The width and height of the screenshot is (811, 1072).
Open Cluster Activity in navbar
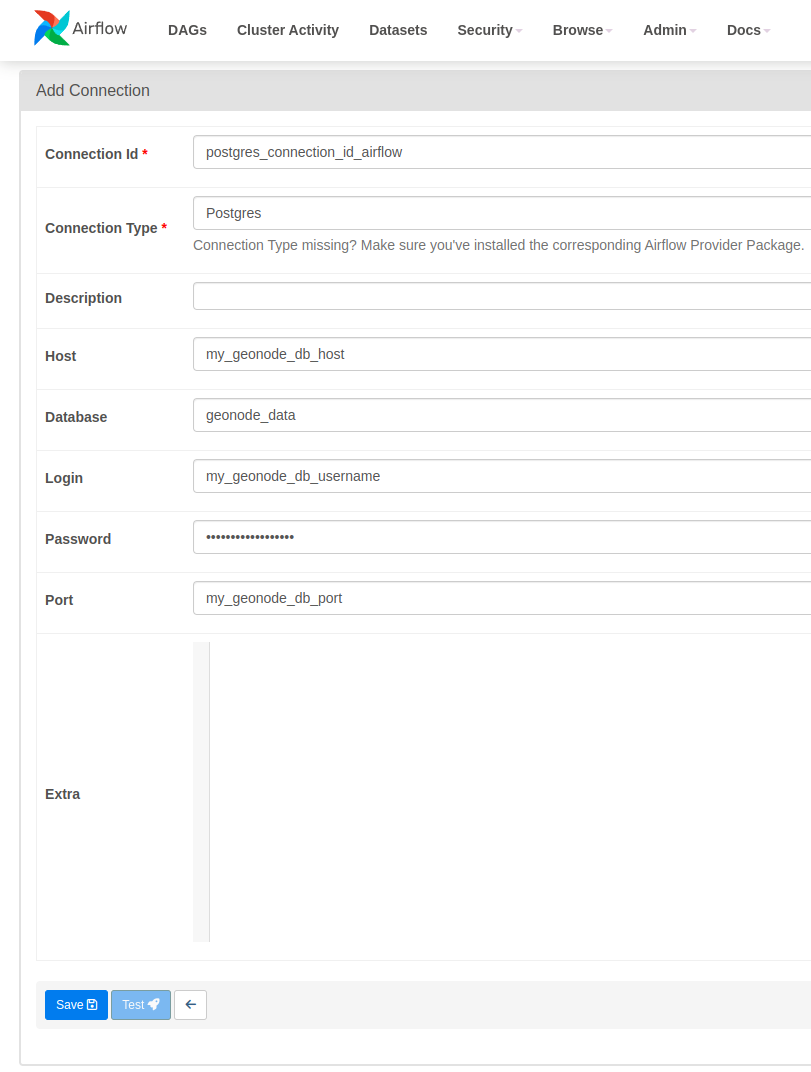click(x=288, y=30)
